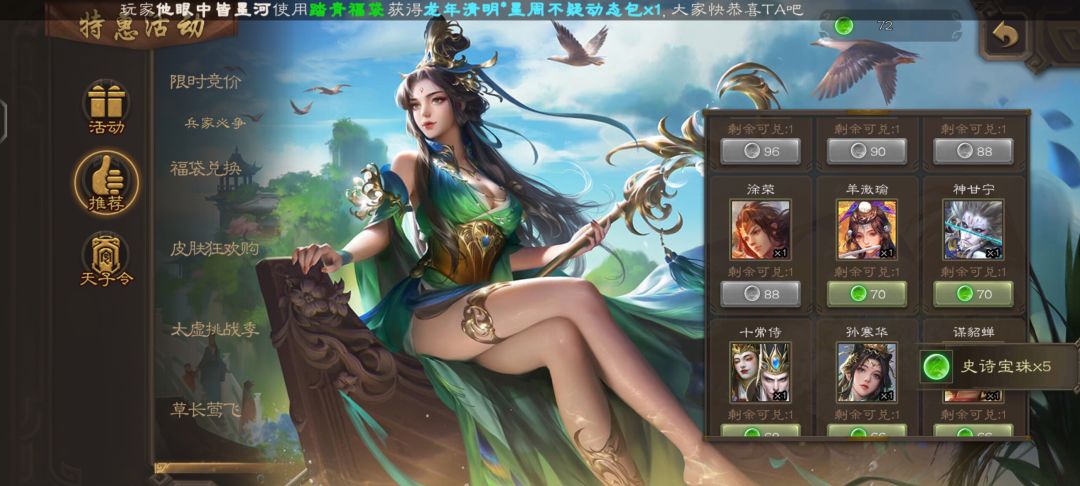The width and height of the screenshot is (1080, 486).
Task: Click the currency amount 72
Action: pos(885,26)
